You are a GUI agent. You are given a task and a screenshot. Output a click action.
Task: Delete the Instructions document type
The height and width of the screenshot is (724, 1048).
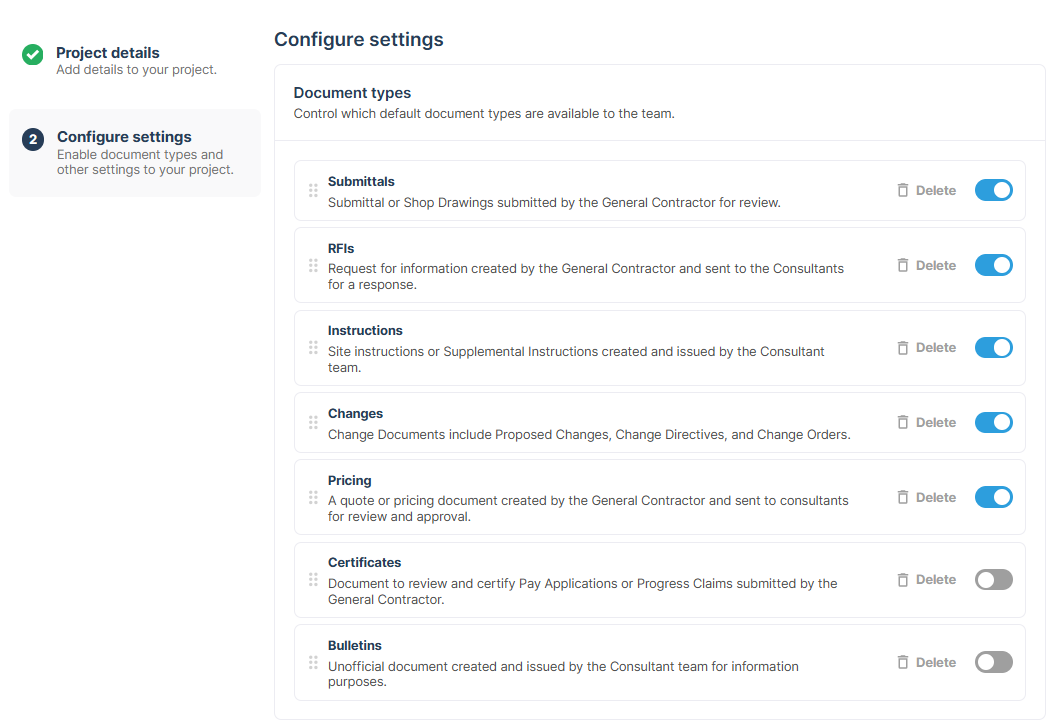(x=926, y=348)
